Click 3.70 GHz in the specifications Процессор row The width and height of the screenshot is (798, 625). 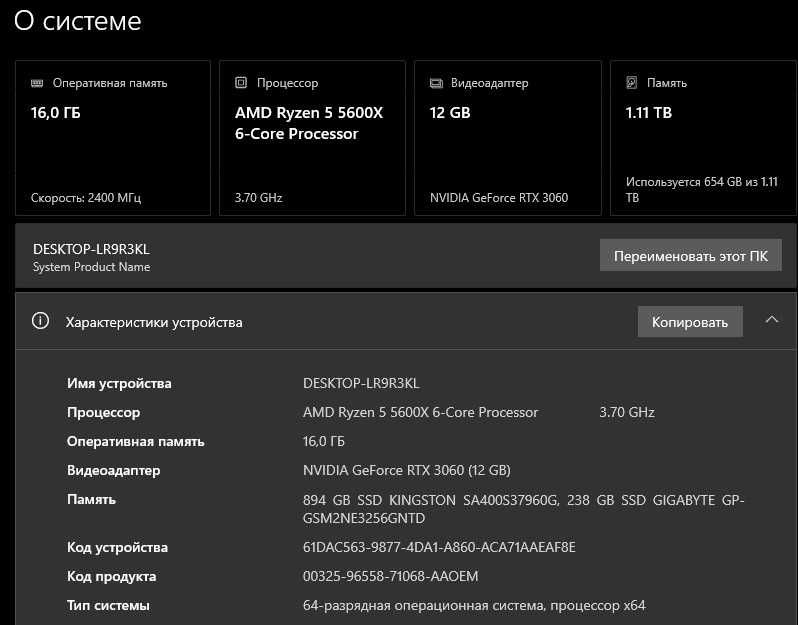click(627, 412)
